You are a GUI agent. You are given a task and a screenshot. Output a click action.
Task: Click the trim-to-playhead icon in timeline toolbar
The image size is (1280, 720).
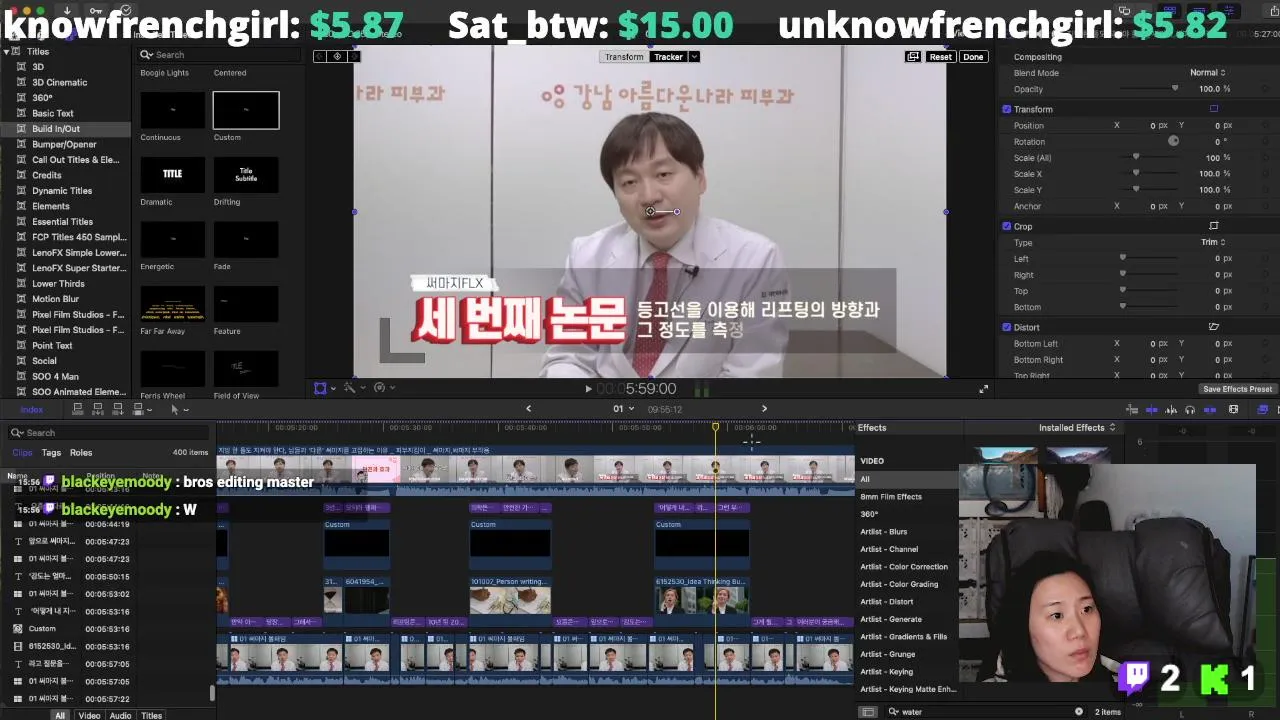tap(1131, 409)
